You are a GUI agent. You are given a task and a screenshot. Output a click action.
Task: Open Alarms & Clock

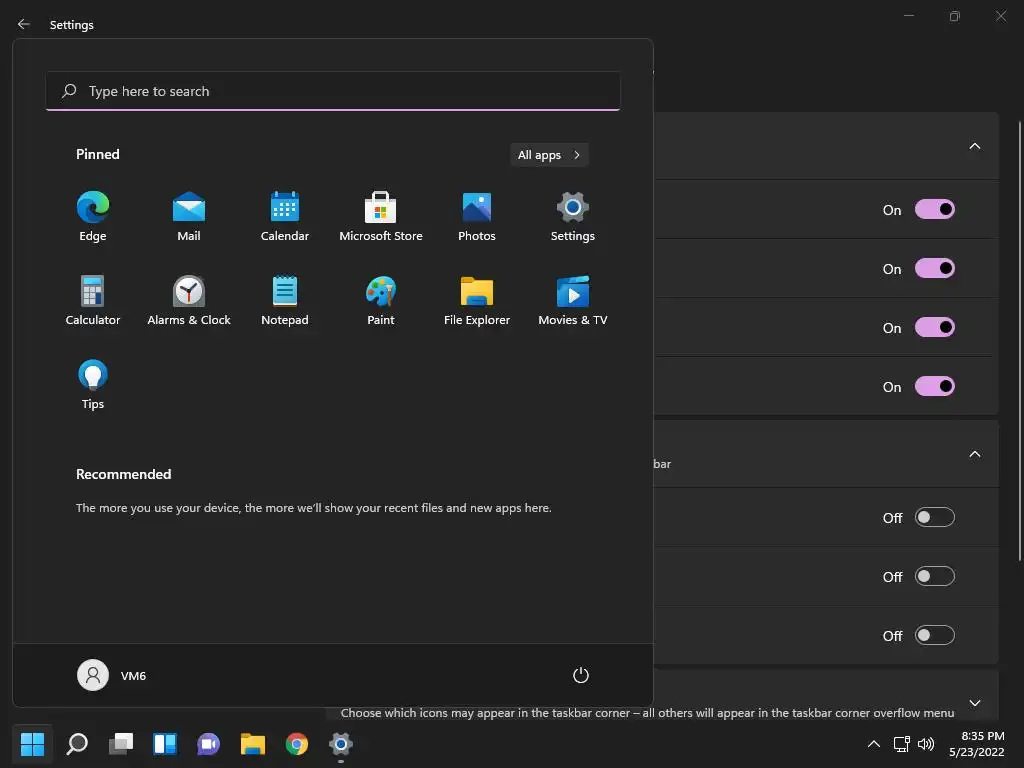tap(189, 300)
